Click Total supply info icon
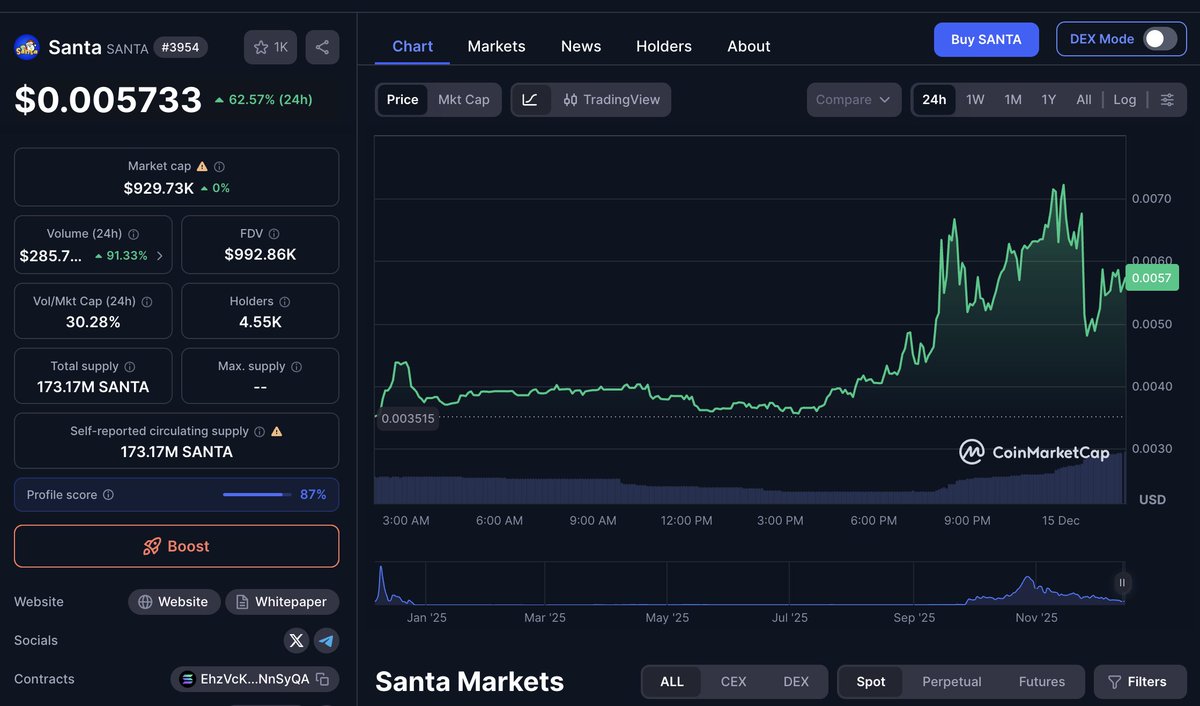This screenshot has width=1200, height=706. click(129, 367)
